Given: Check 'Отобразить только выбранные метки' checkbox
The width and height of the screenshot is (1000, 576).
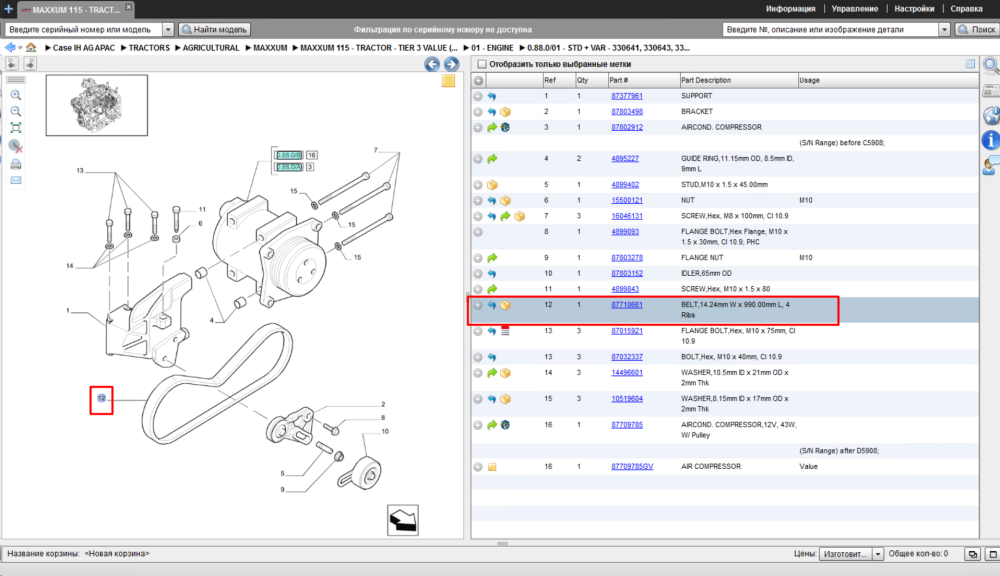Looking at the screenshot, I should click(482, 64).
